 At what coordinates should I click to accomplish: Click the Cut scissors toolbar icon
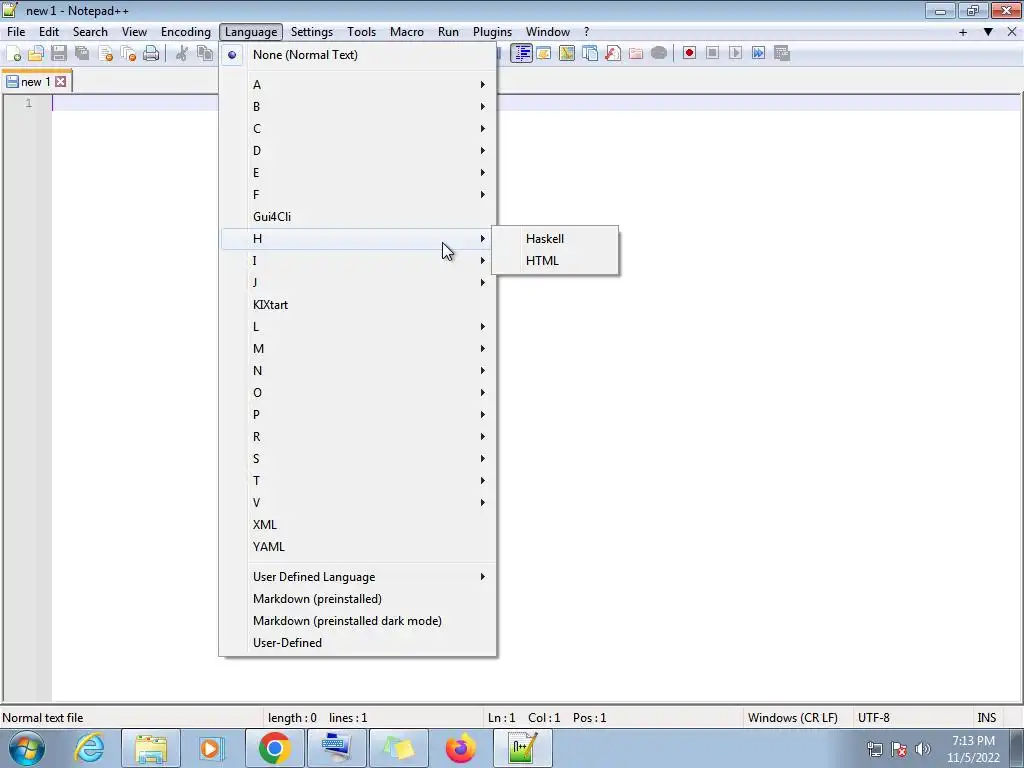[x=182, y=54]
